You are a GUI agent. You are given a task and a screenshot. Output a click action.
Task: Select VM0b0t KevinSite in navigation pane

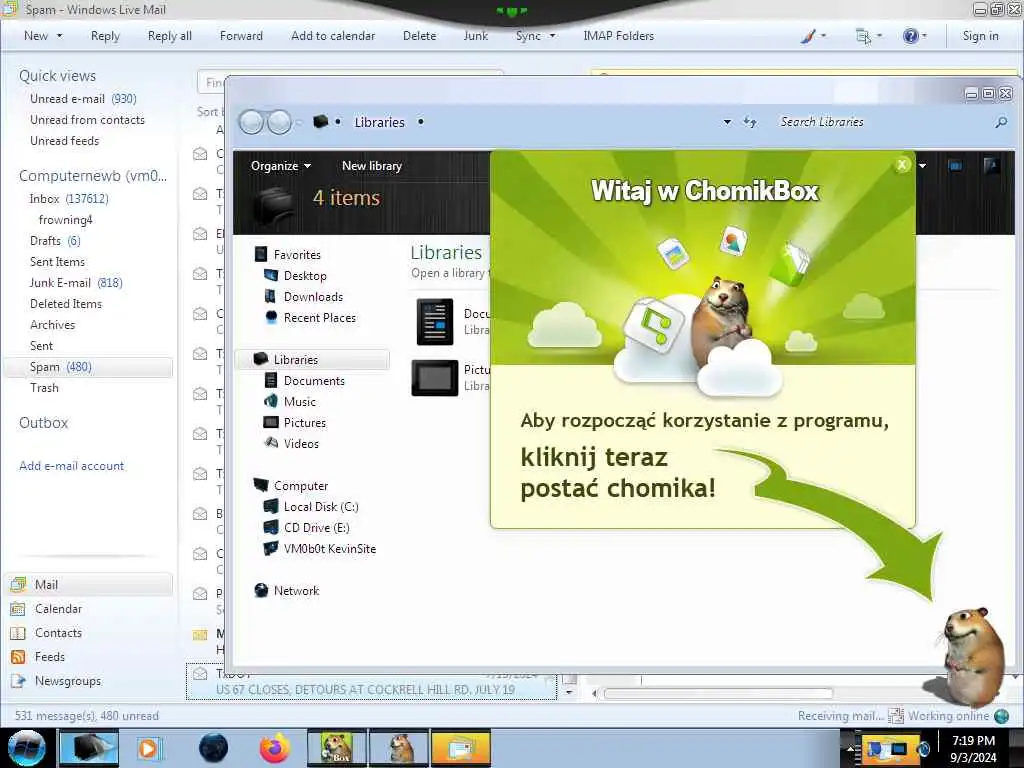click(320, 549)
